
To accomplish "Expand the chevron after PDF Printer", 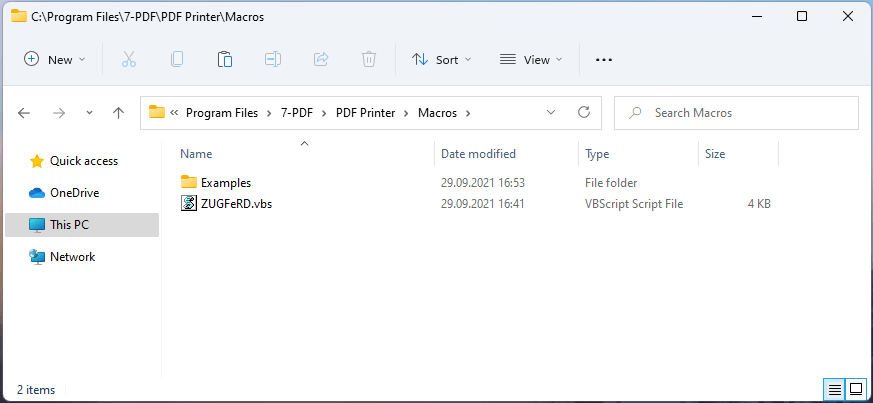I will 406,113.
